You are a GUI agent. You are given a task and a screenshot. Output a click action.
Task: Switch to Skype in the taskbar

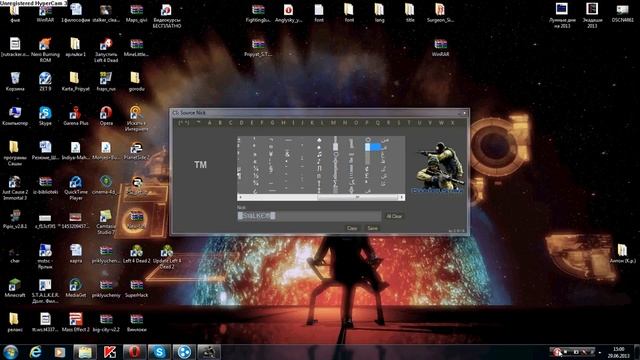pyautogui.click(x=159, y=352)
